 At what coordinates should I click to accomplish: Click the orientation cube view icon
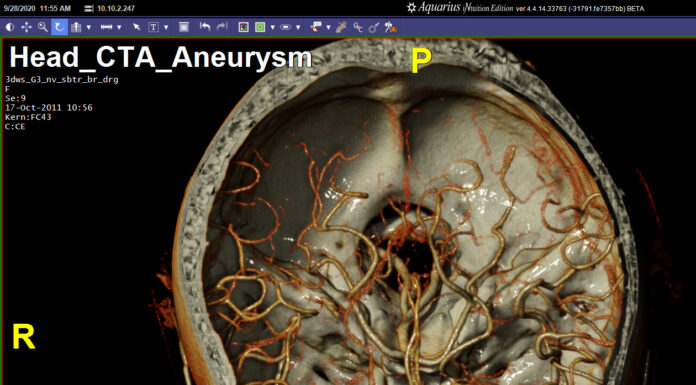(x=76, y=27)
